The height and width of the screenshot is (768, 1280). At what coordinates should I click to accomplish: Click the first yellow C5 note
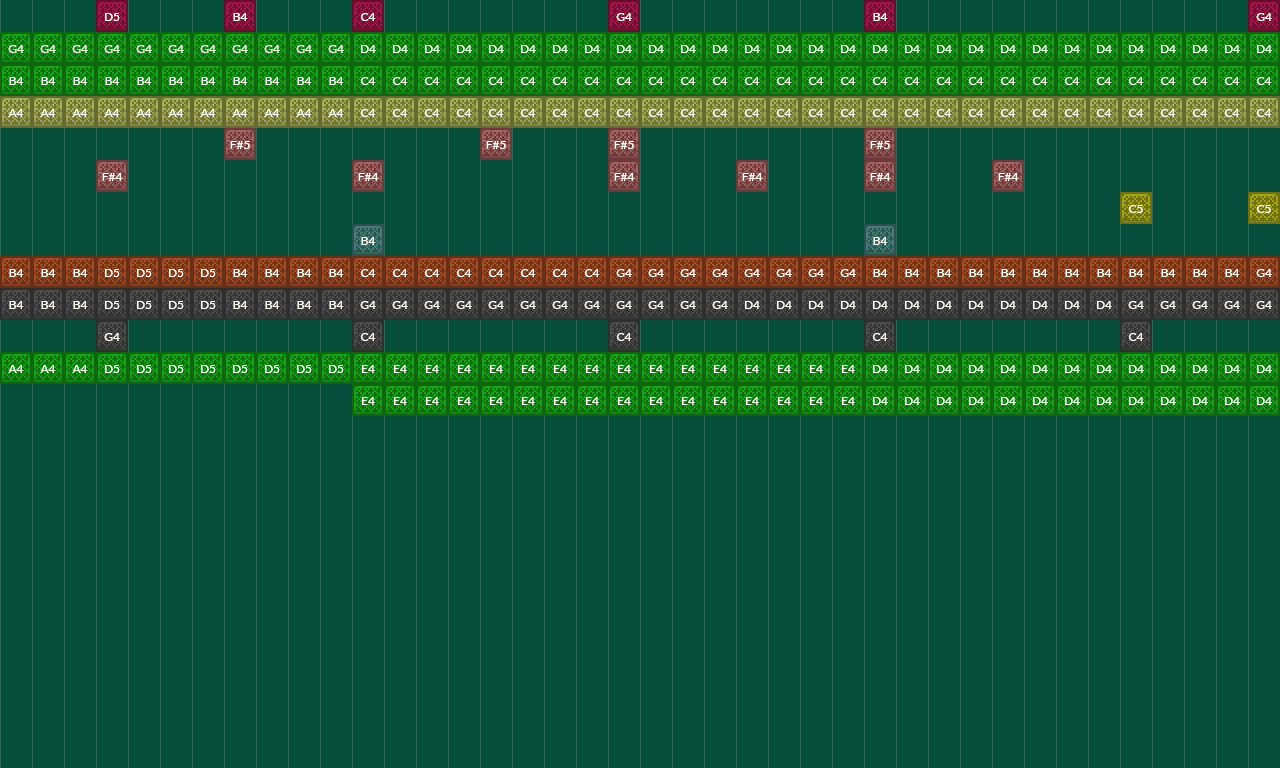pos(1136,208)
